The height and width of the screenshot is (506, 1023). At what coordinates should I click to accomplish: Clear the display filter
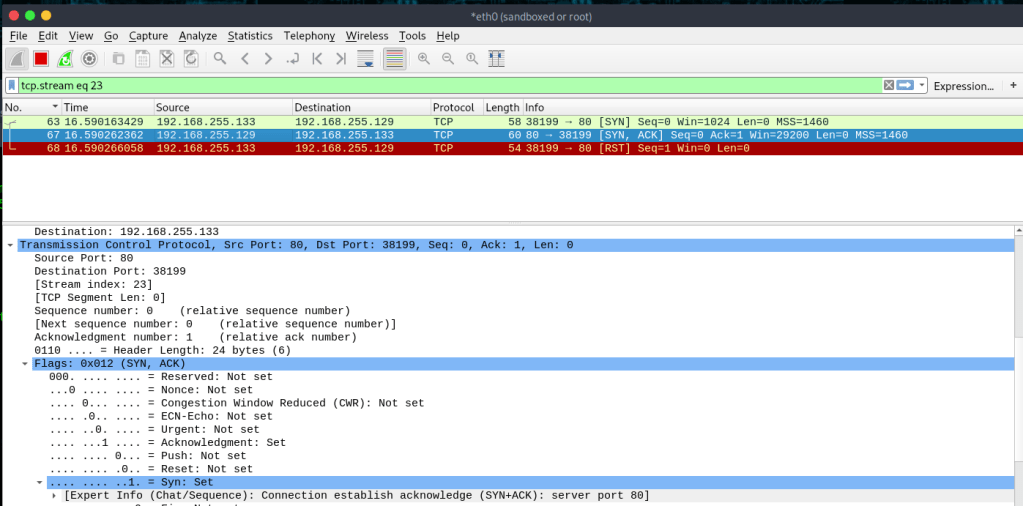click(888, 86)
